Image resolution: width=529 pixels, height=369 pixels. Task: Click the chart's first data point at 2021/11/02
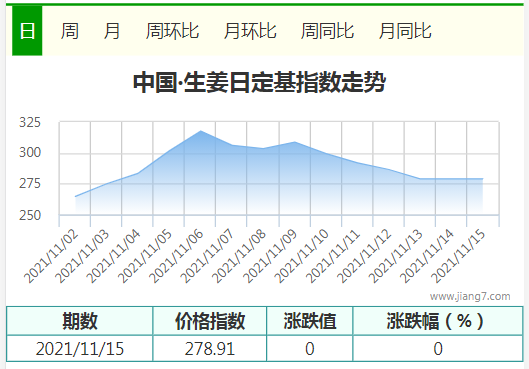pos(75,196)
